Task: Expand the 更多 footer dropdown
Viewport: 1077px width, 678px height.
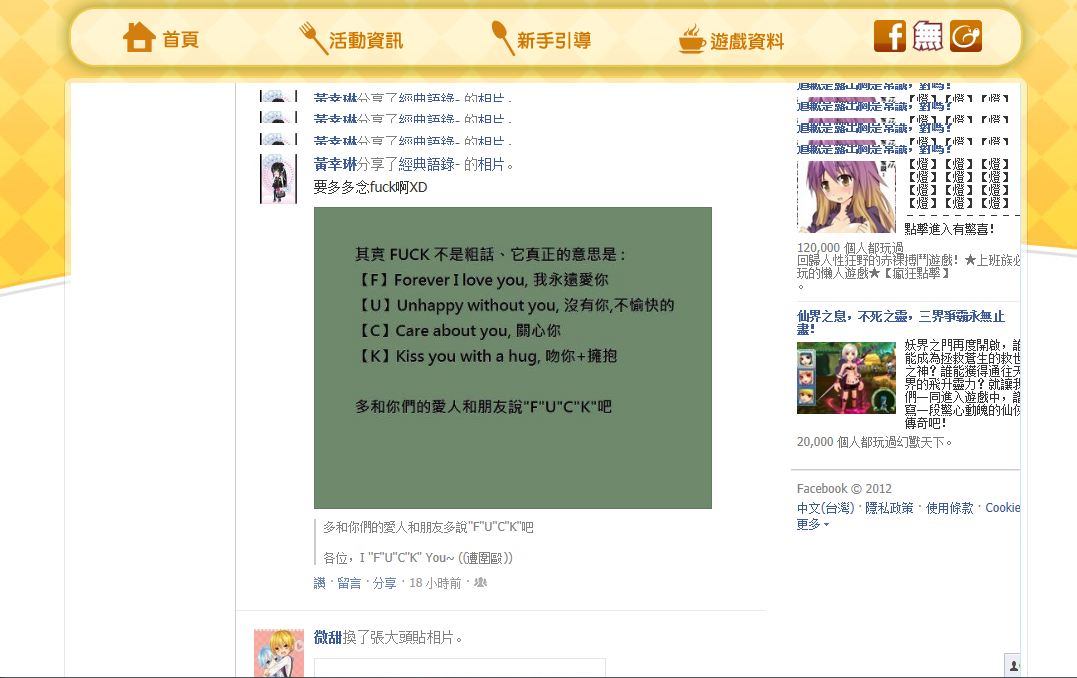Action: tap(813, 524)
